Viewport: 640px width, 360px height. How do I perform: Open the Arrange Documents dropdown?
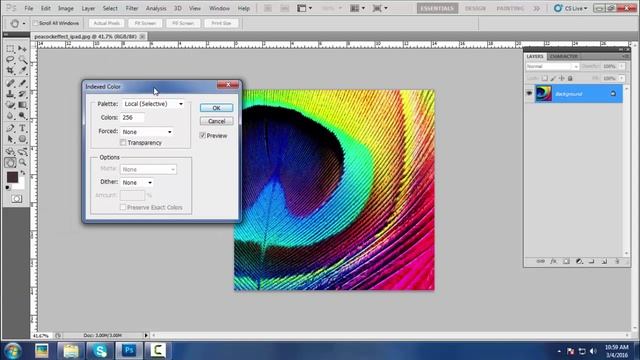tap(358, 8)
